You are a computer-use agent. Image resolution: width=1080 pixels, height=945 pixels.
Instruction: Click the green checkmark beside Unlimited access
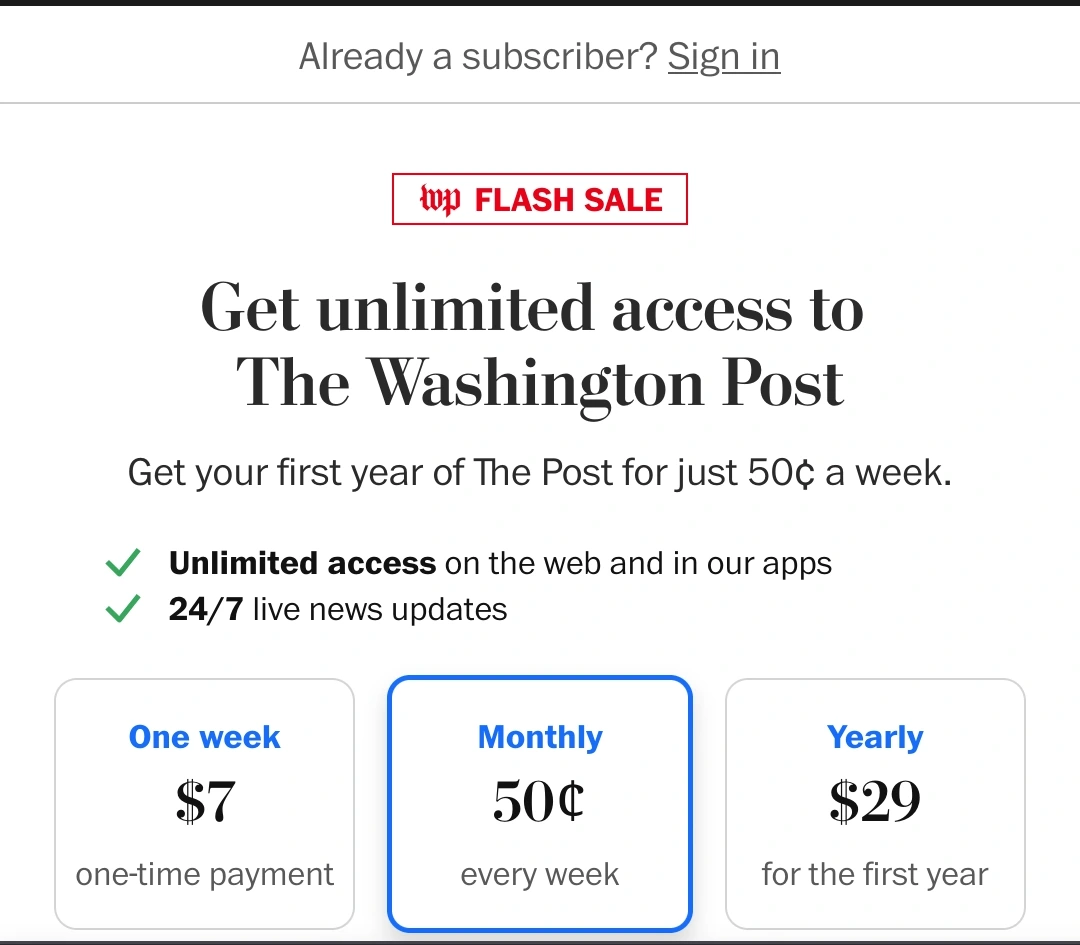122,563
